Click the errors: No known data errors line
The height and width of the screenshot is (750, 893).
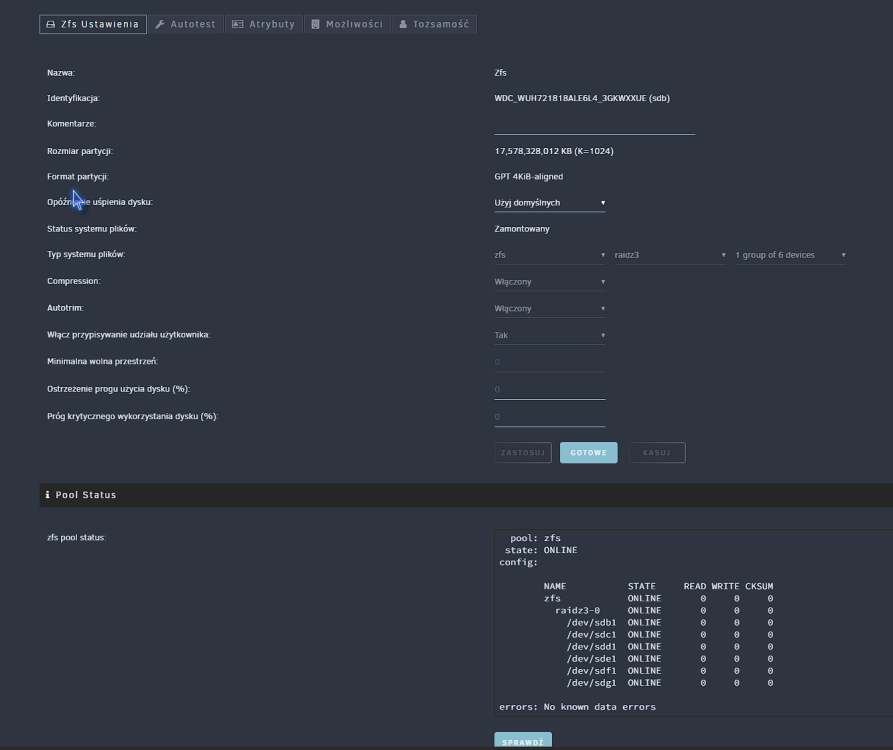pos(577,707)
